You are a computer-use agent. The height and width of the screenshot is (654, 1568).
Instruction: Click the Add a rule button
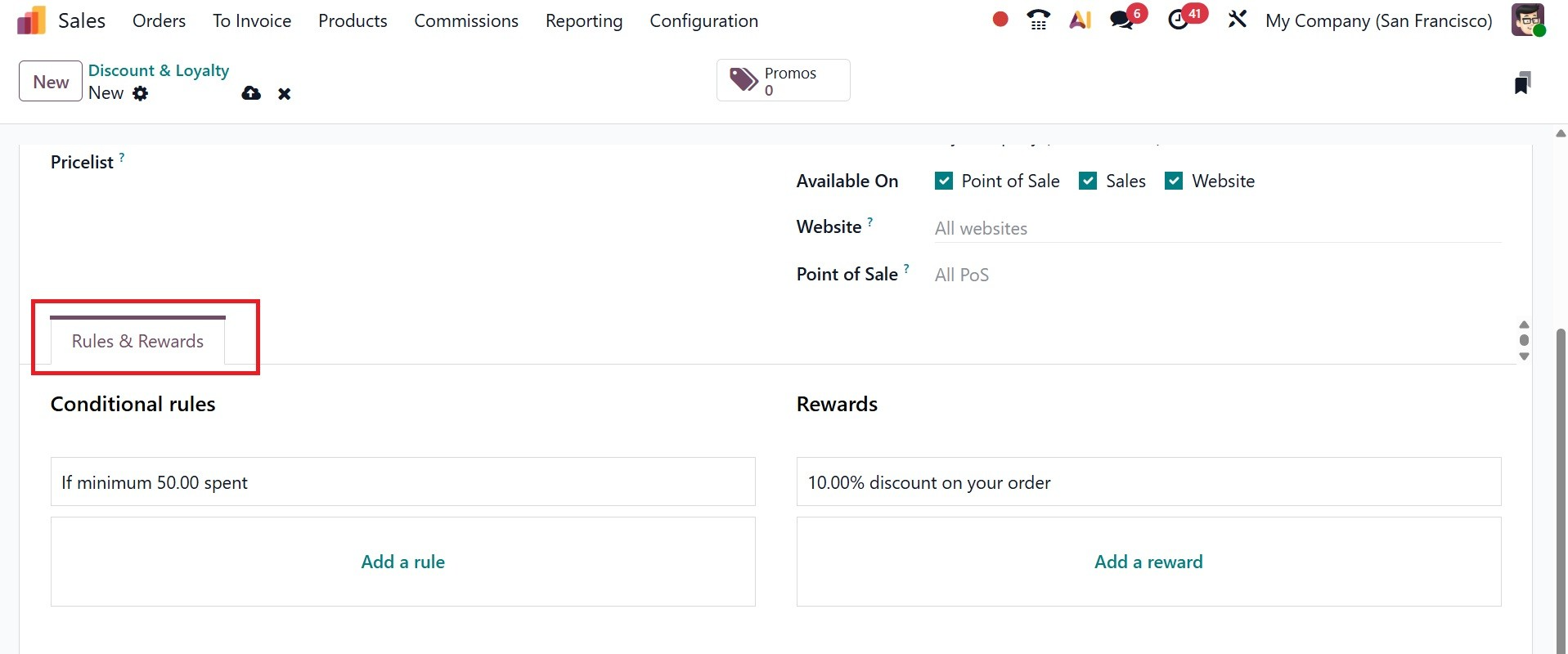pos(402,562)
